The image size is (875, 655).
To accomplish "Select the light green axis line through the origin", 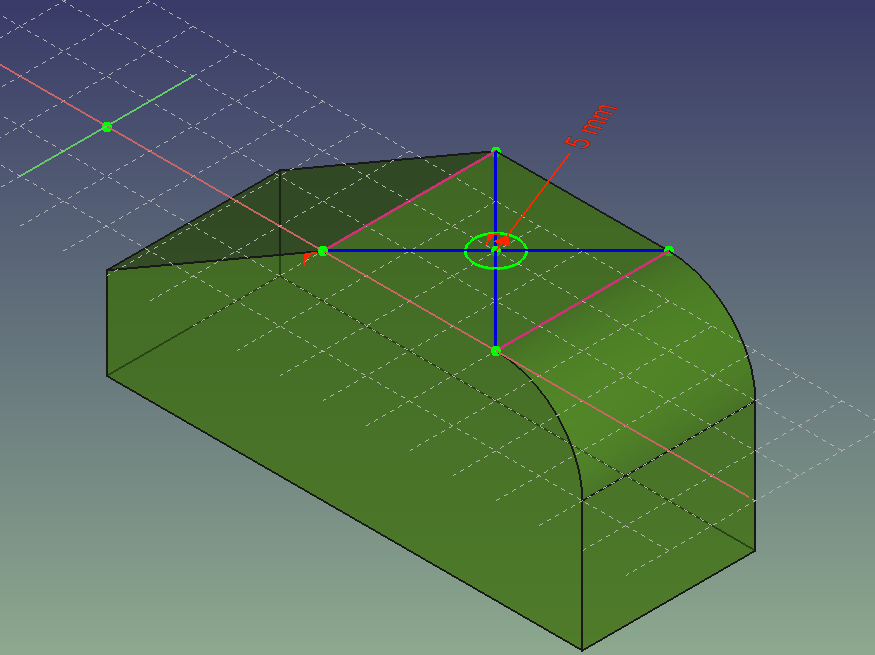I will [151, 100].
